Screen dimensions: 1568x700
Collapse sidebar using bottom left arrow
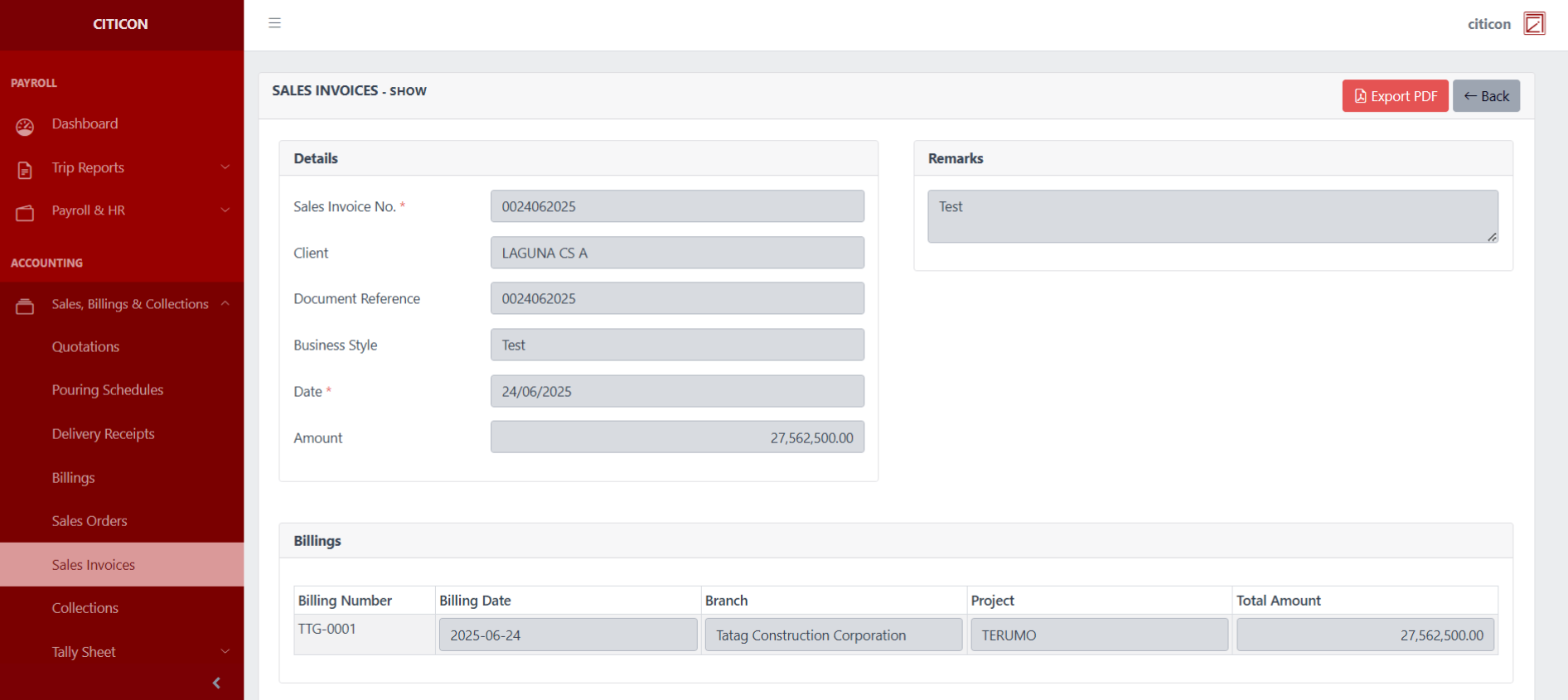216,683
